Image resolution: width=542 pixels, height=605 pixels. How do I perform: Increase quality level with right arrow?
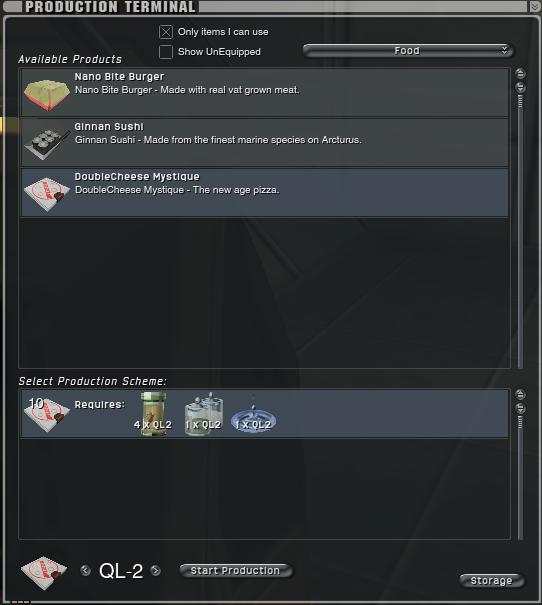(x=155, y=570)
